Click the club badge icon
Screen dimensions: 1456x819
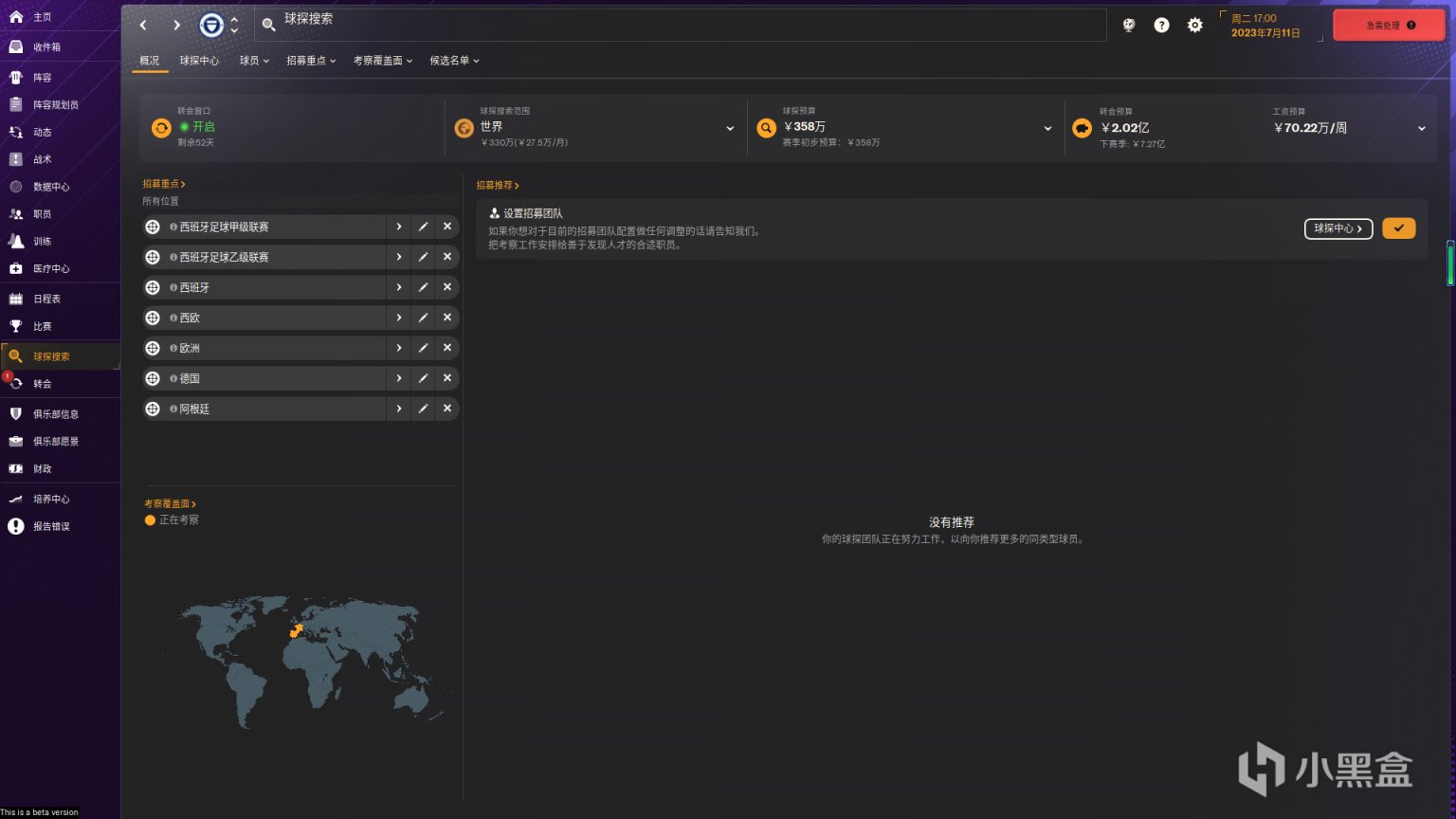click(x=211, y=25)
